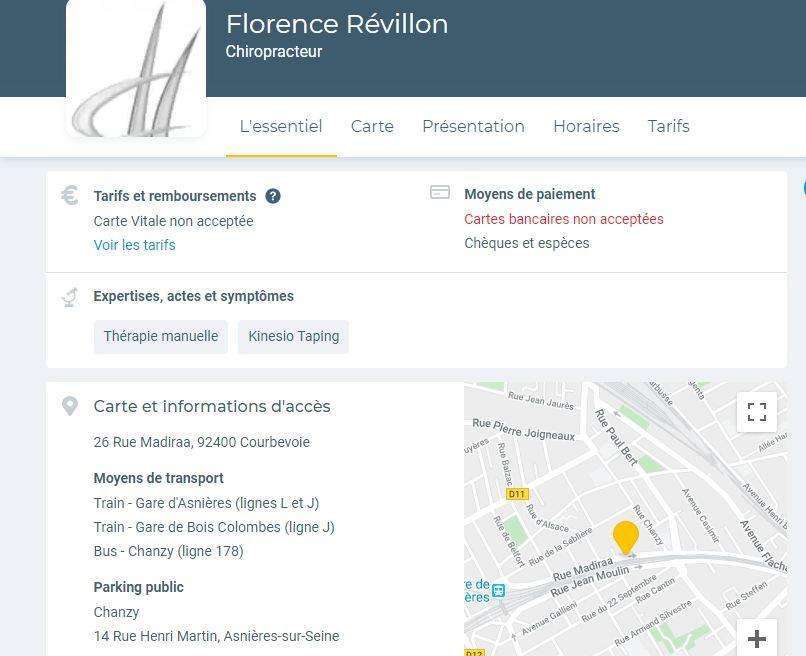Click the credit card payment icon
Image resolution: width=806 pixels, height=656 pixels.
440,192
